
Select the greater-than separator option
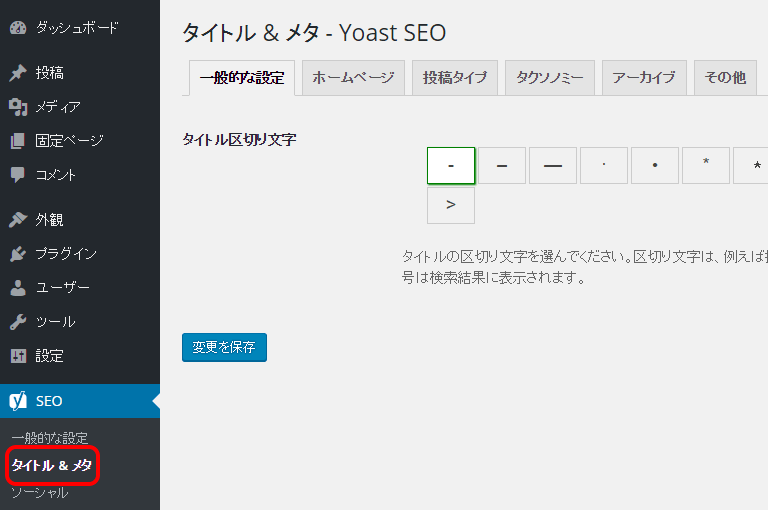click(451, 205)
